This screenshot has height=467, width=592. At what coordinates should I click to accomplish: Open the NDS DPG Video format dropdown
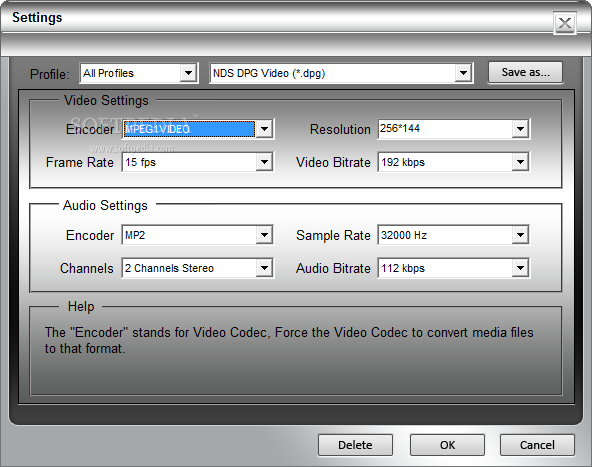[x=463, y=73]
